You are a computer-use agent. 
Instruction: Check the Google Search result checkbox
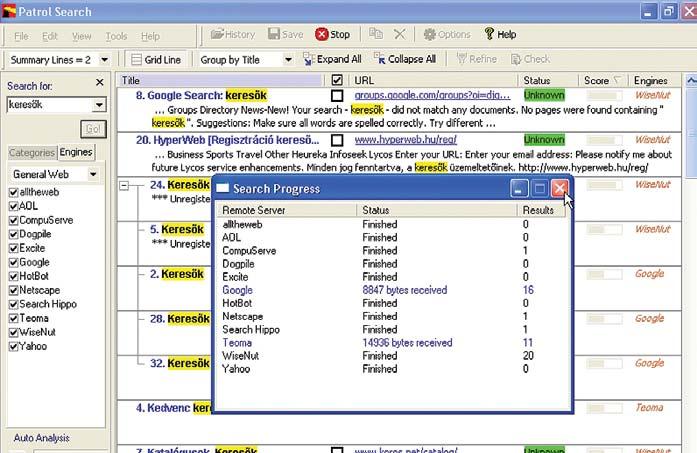(x=337, y=96)
